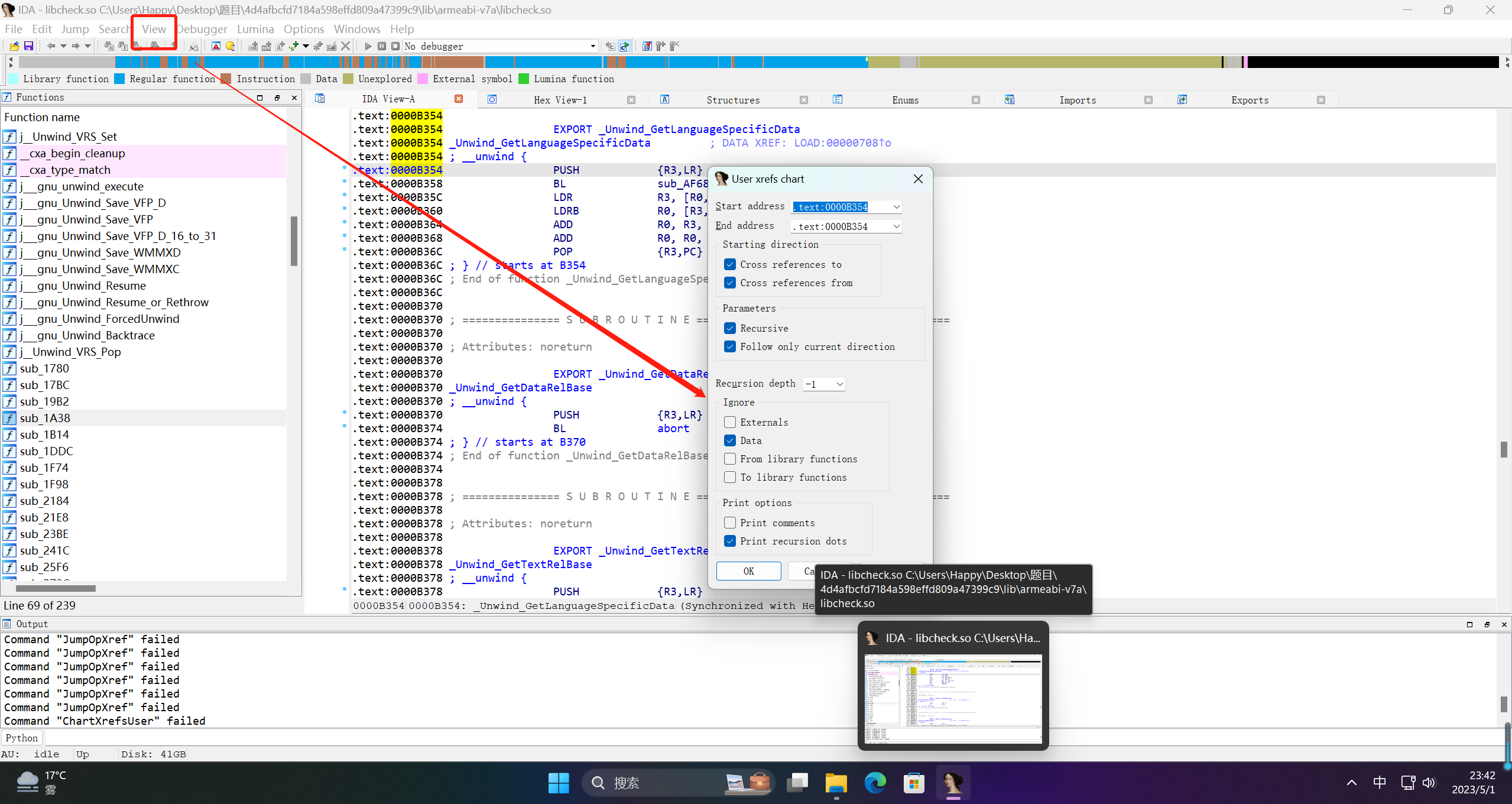The width and height of the screenshot is (1512, 804).
Task: Switch to the Imports tab
Action: tap(1077, 100)
